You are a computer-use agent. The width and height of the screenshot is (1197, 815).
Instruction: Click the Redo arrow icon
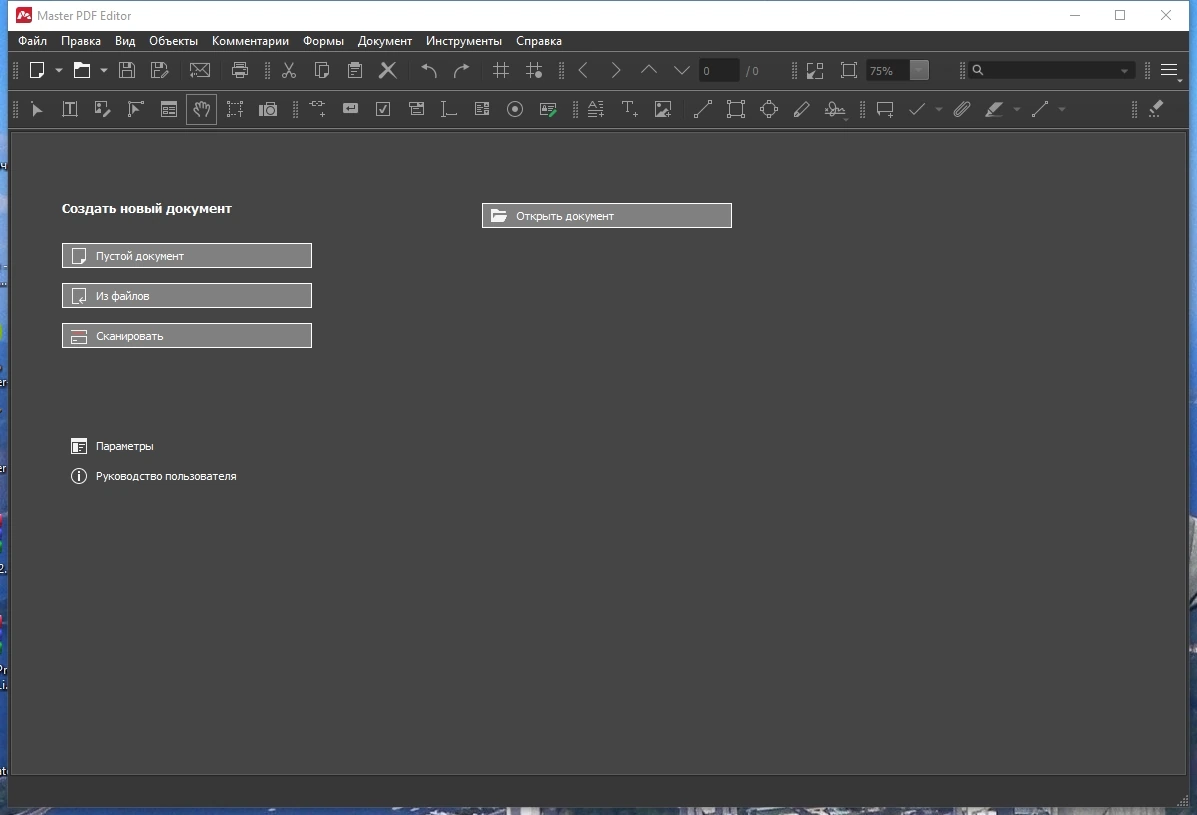point(461,70)
